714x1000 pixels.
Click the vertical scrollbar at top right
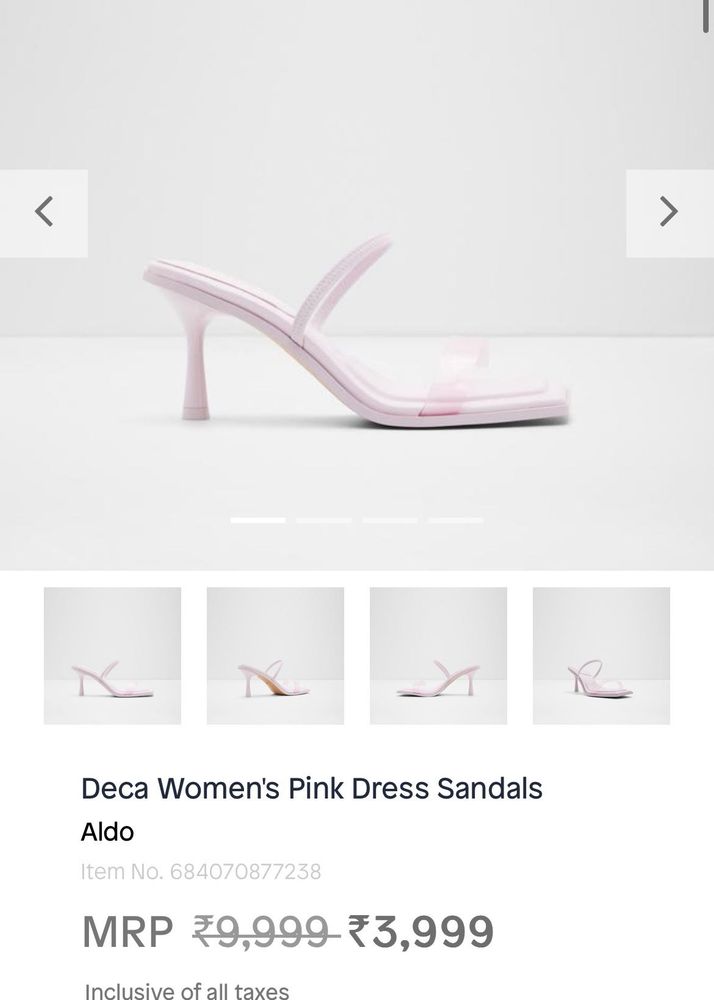707,10
